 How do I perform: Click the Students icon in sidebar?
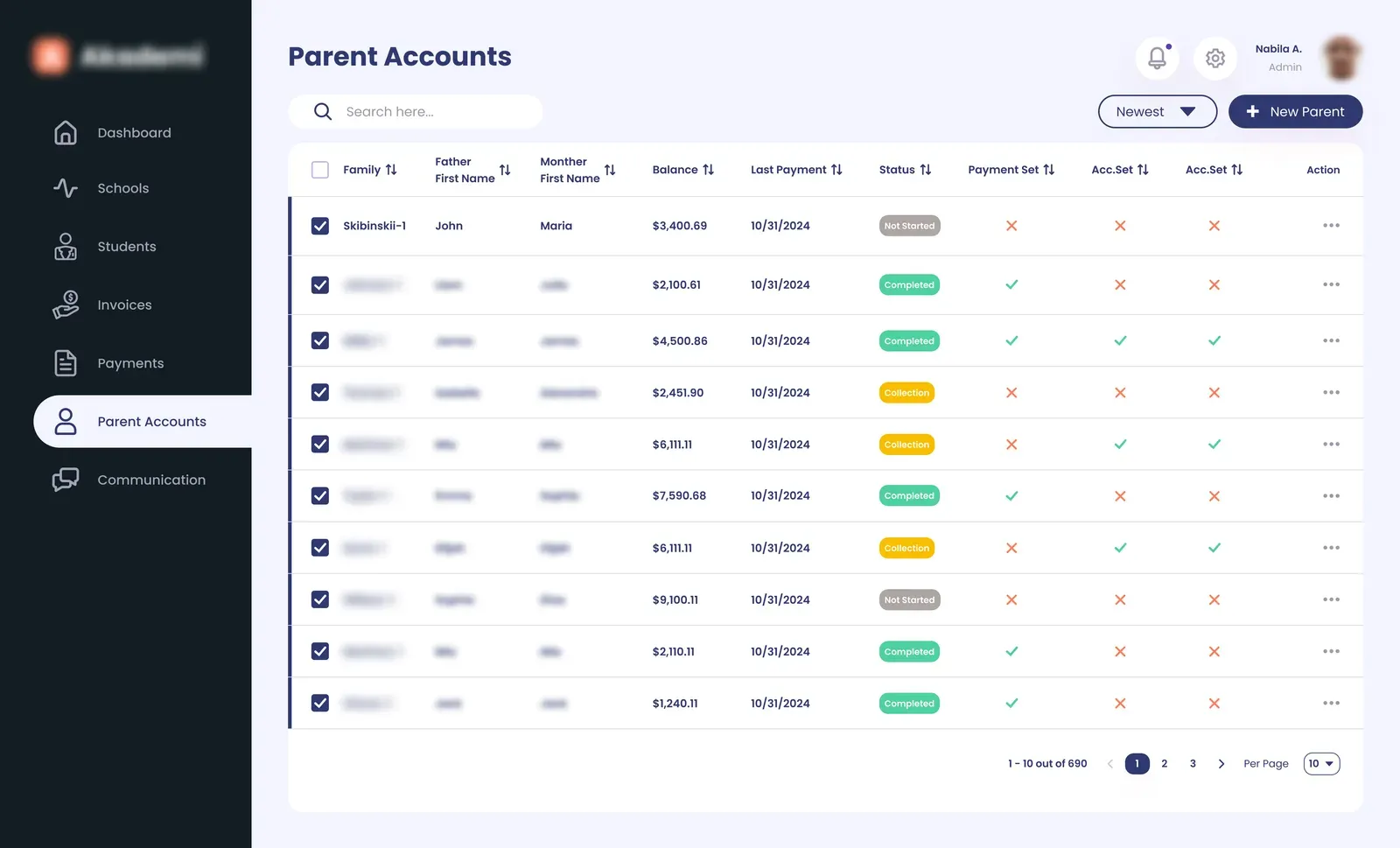click(x=66, y=246)
